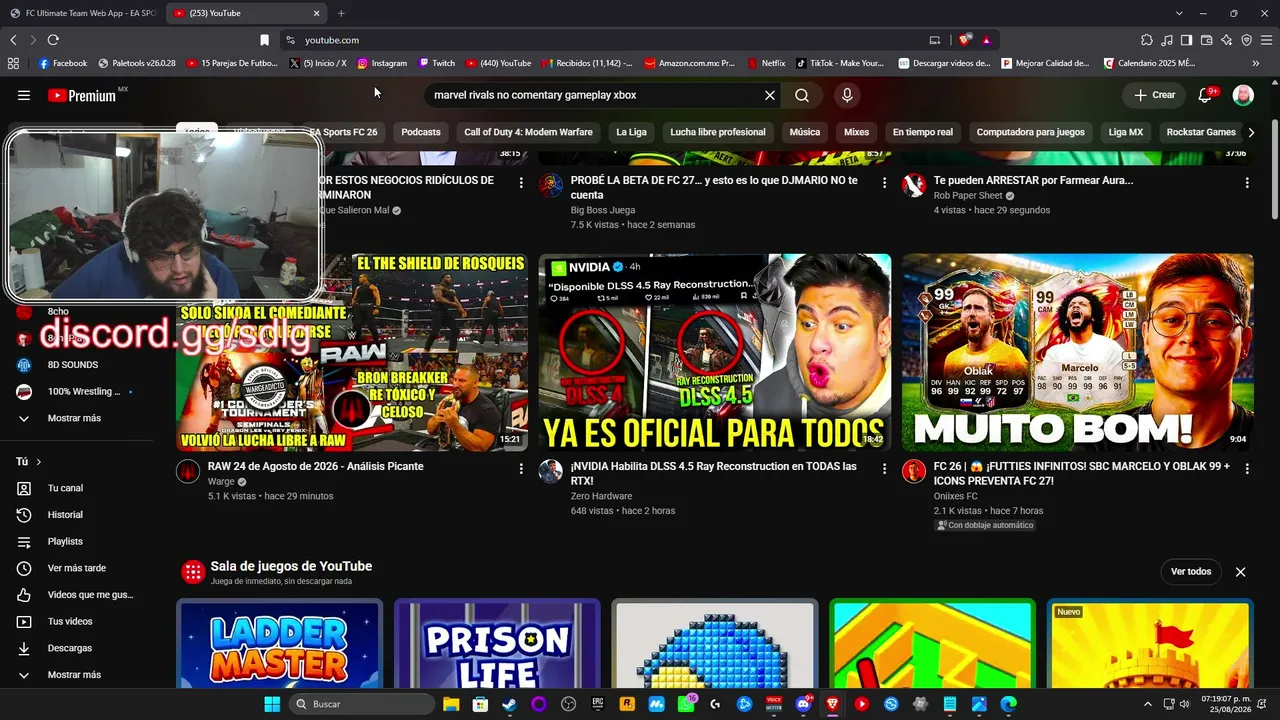
Task: Open the Crear video menu
Action: 1154,95
